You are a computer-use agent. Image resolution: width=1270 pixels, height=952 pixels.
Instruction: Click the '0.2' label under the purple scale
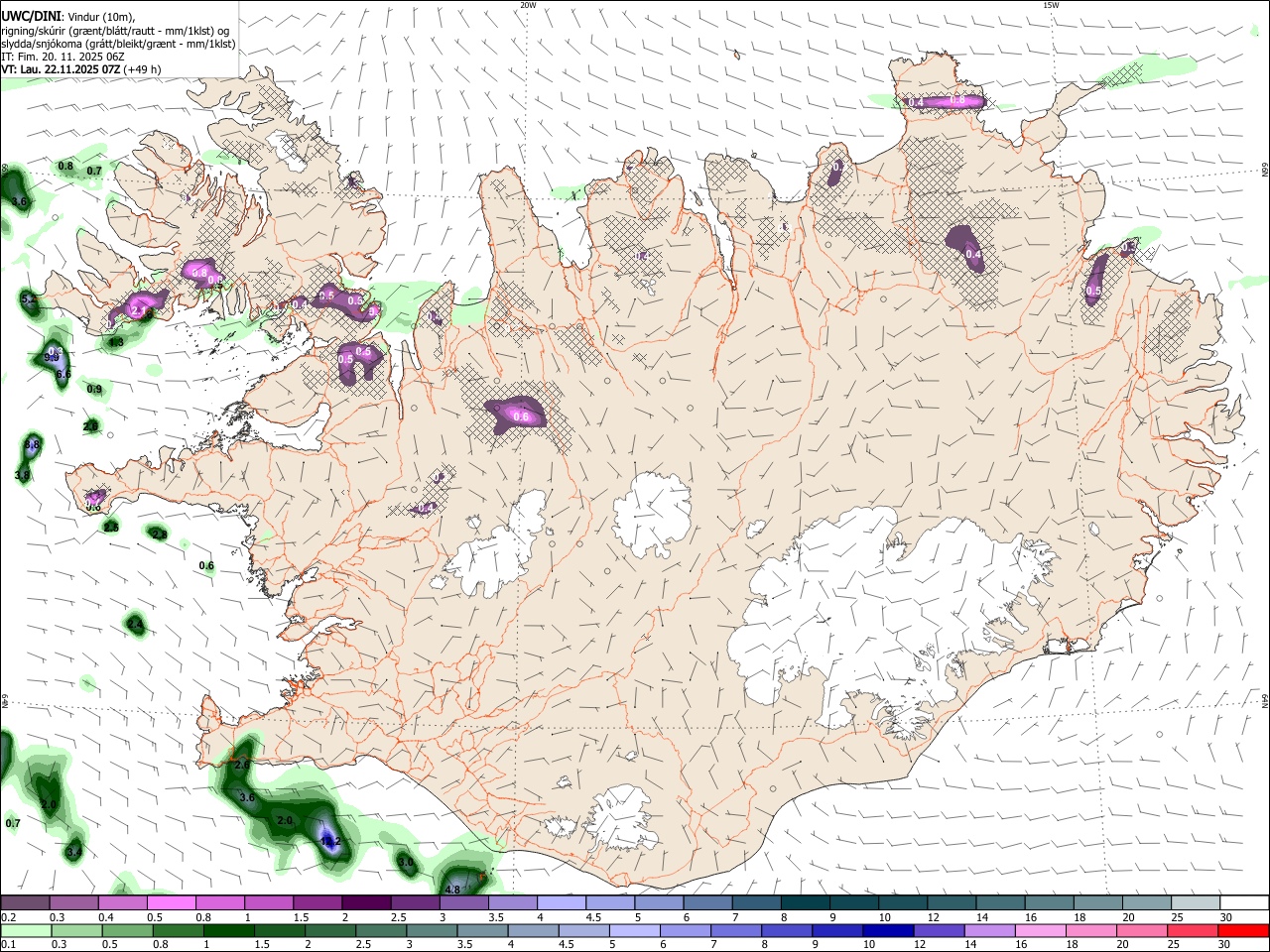tap(10, 917)
